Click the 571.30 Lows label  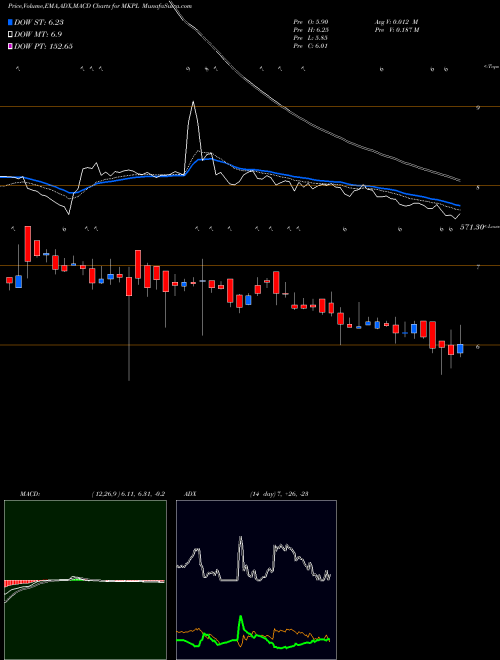coord(479,227)
